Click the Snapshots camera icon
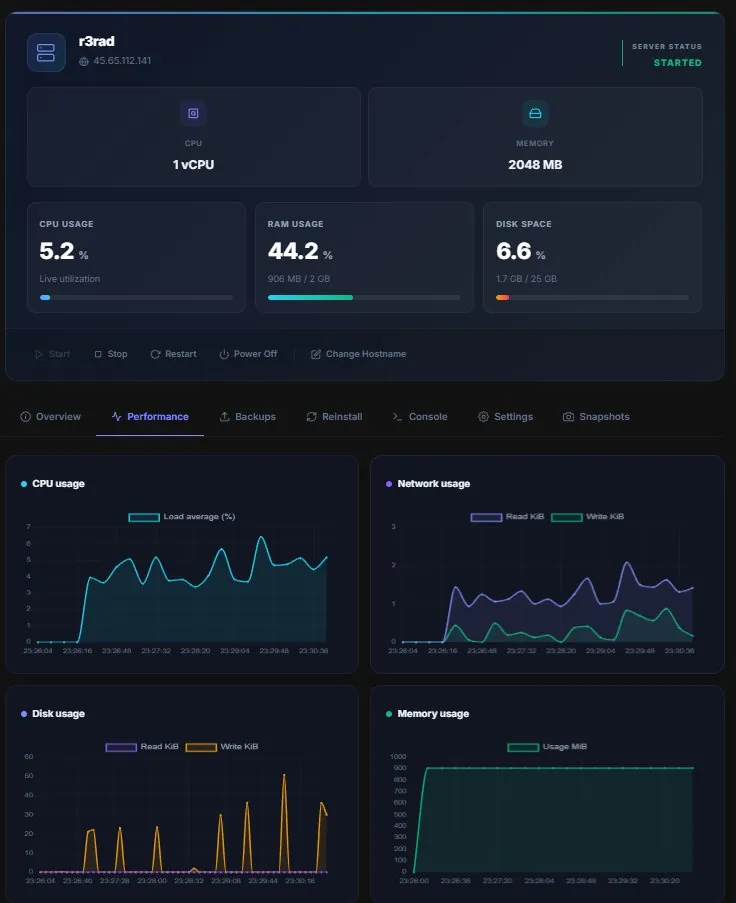This screenshot has width=736, height=903. coord(568,416)
